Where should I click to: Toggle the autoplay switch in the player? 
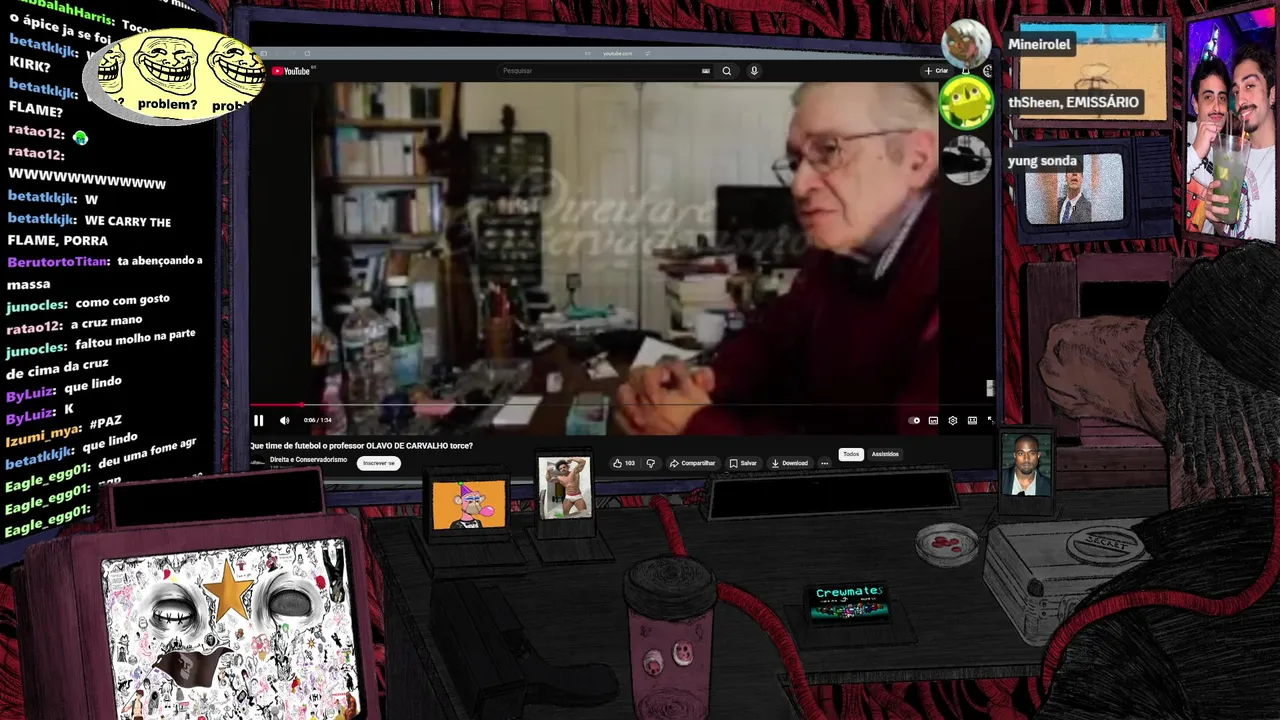point(914,421)
